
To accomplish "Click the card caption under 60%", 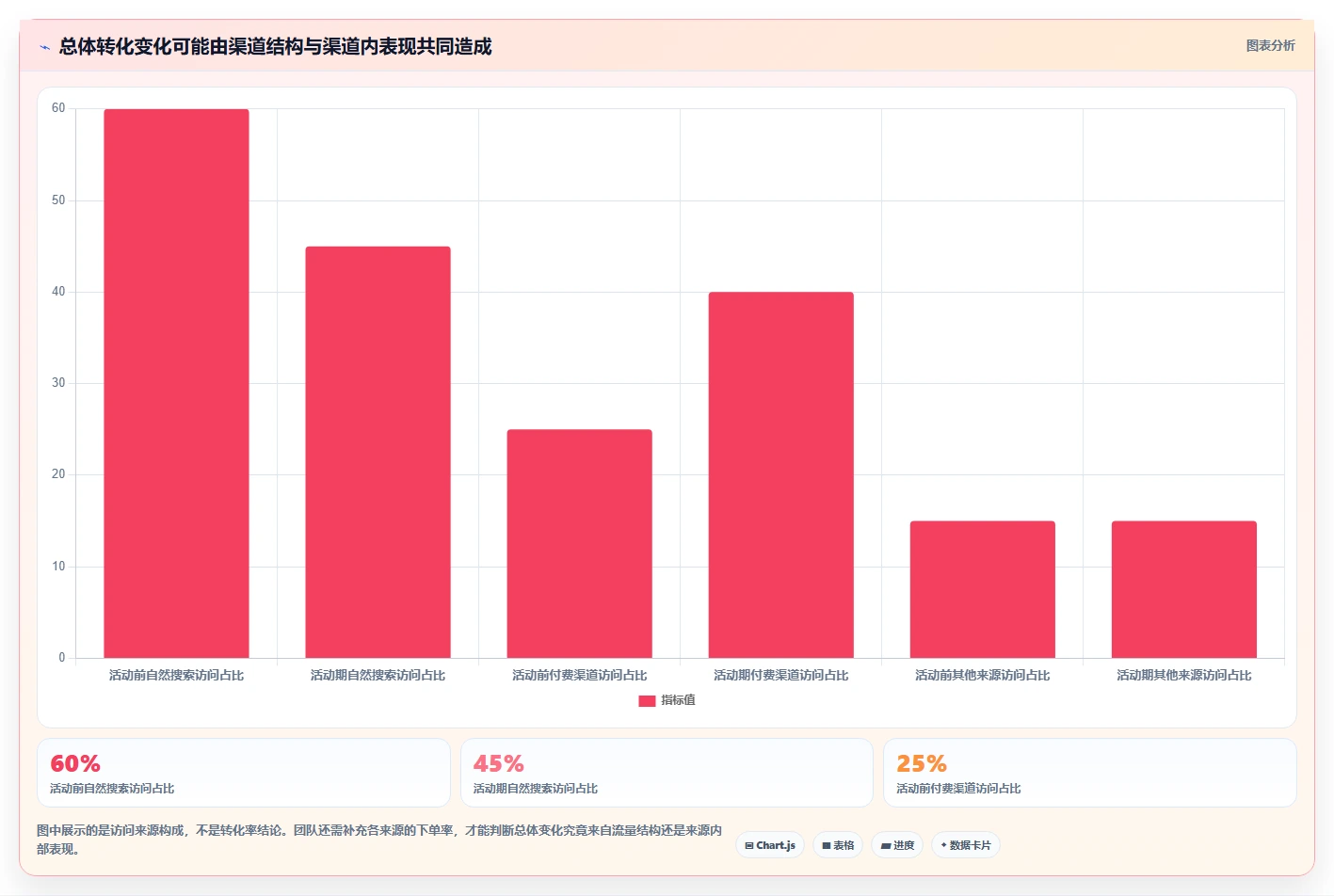I will pos(112,789).
